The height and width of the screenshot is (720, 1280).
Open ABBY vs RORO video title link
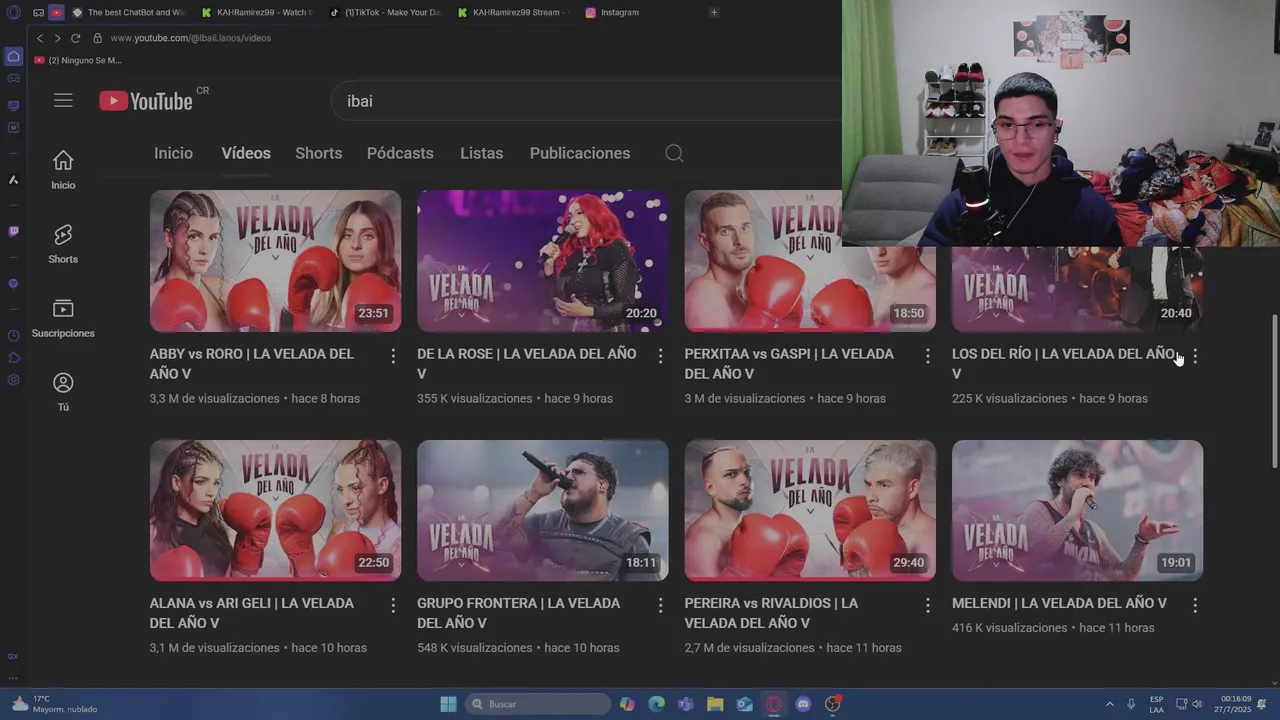252,363
